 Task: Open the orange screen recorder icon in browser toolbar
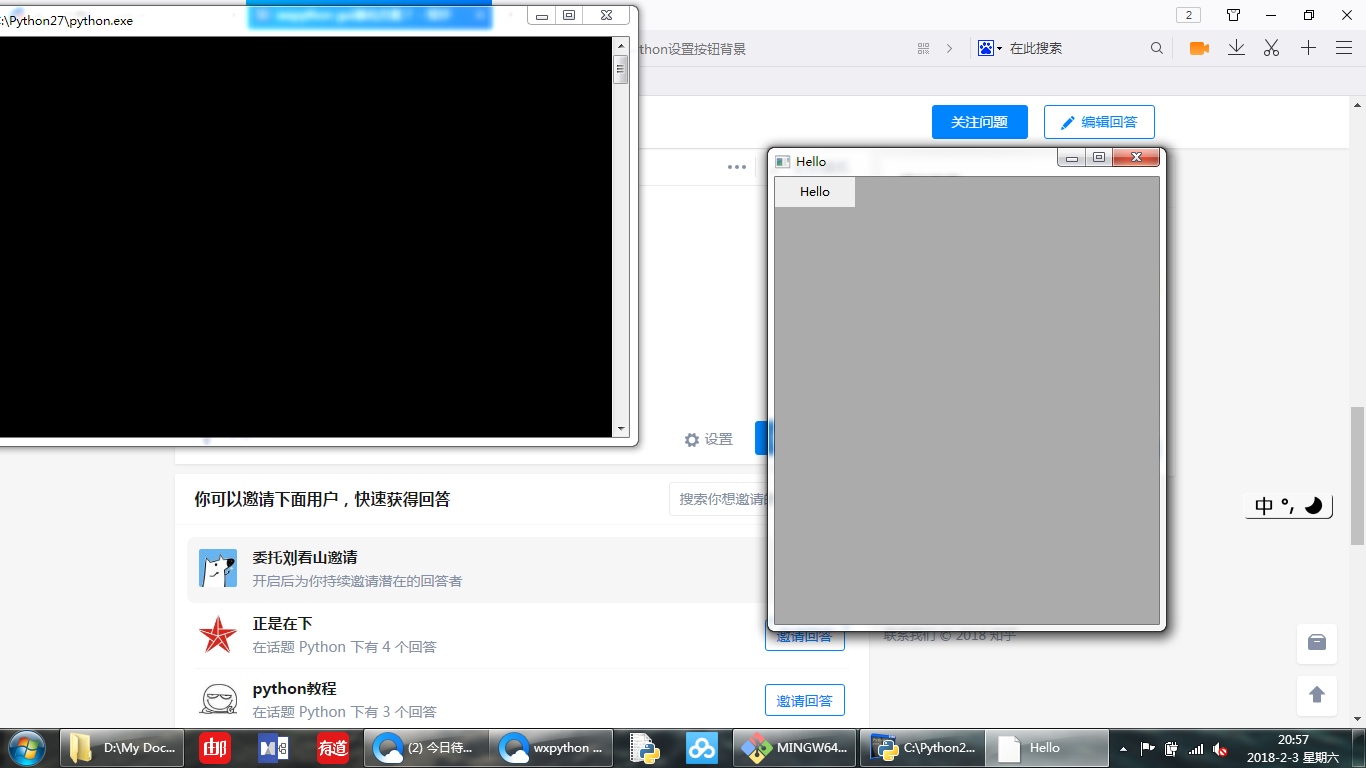(x=1199, y=47)
